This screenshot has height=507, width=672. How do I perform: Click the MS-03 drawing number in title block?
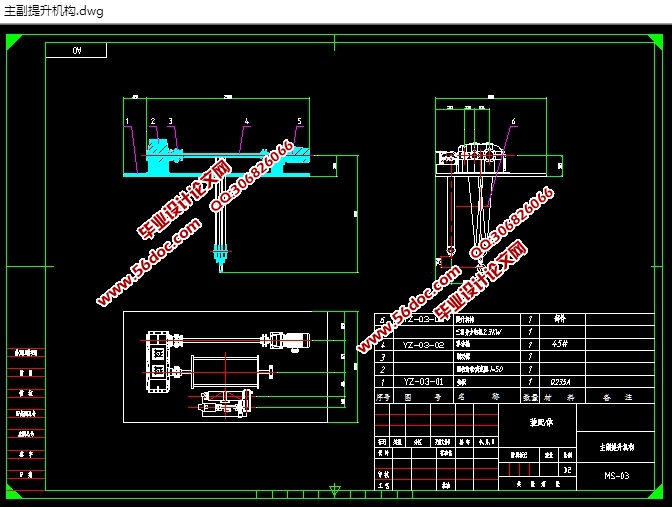pyautogui.click(x=616, y=476)
